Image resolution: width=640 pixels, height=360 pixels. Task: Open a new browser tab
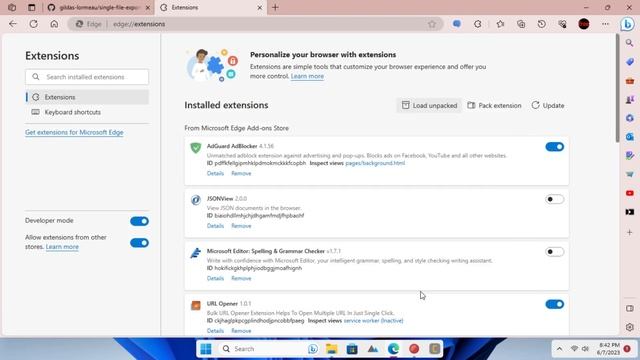275,7
